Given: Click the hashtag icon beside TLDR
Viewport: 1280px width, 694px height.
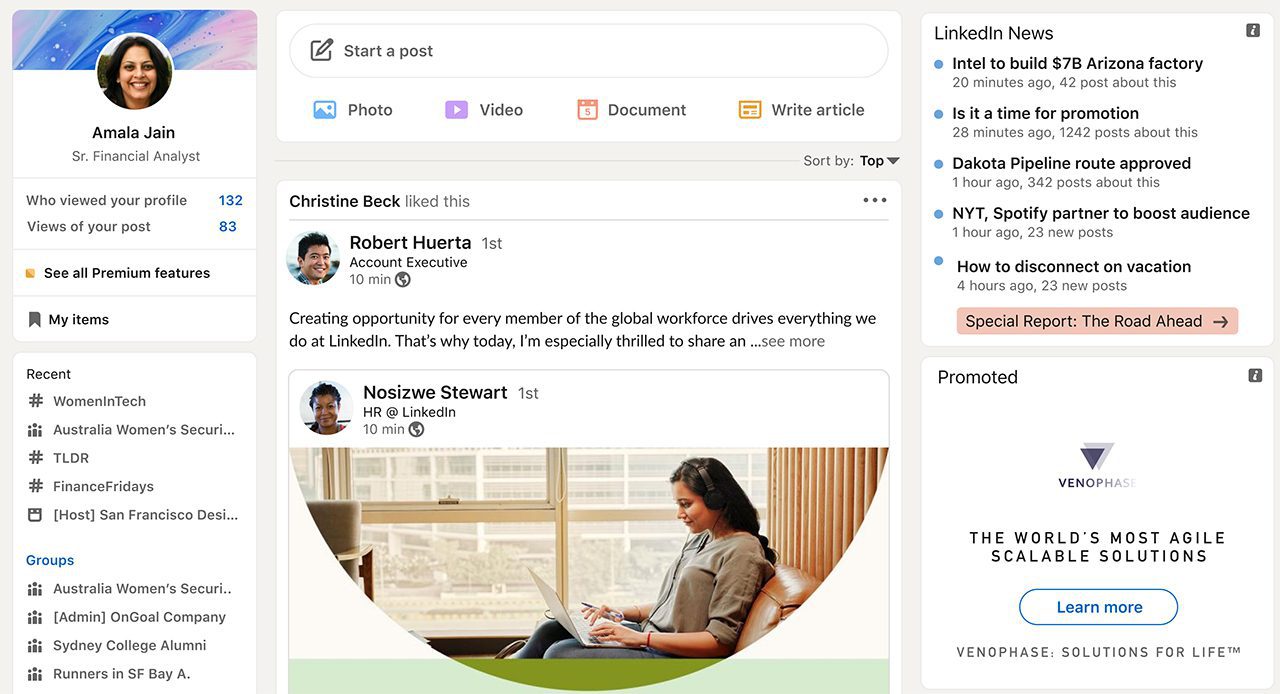Looking at the screenshot, I should point(35,458).
